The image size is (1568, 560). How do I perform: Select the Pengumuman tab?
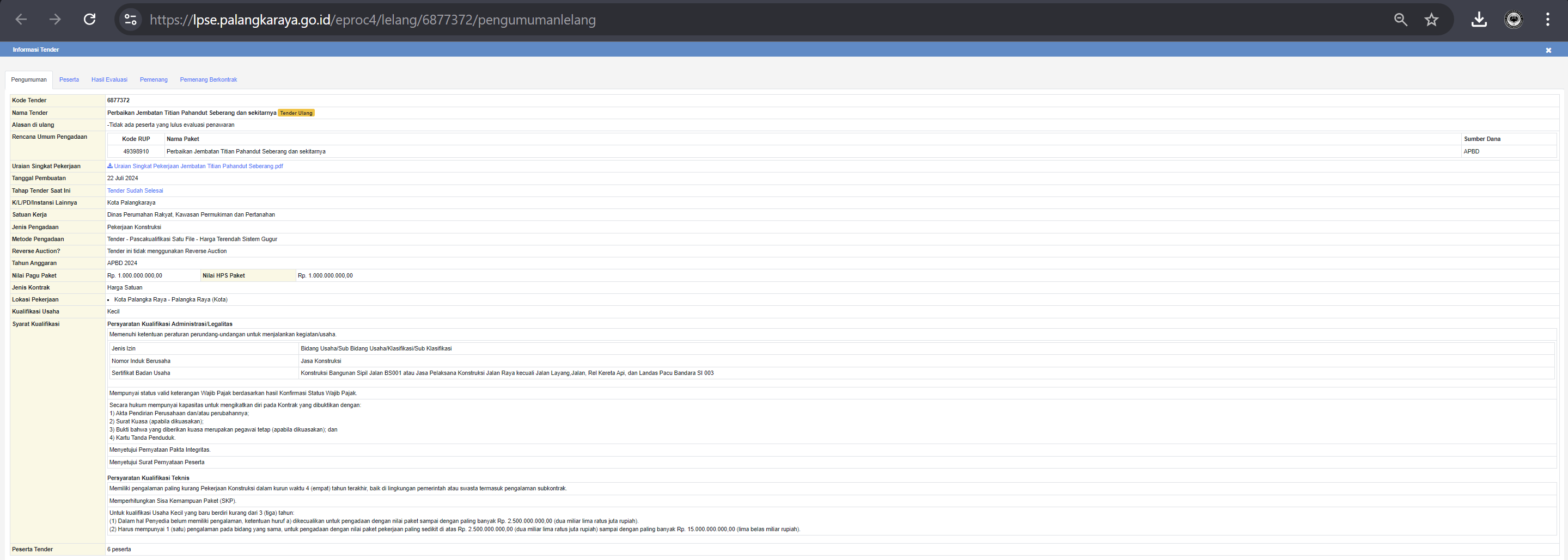(29, 79)
